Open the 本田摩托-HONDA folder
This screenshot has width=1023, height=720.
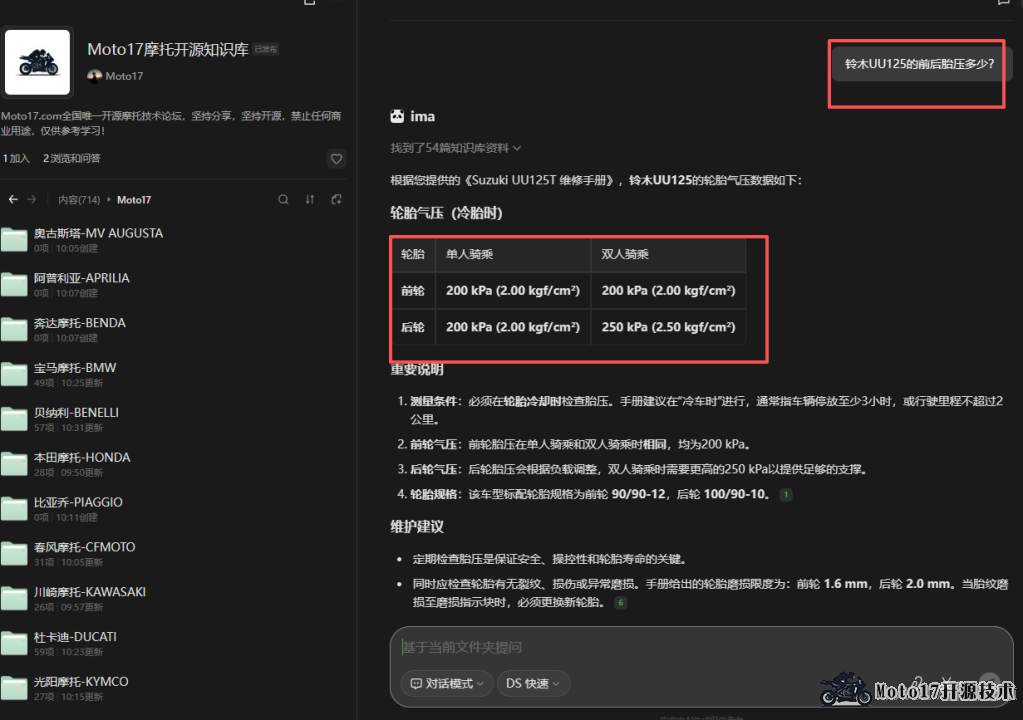pyautogui.click(x=82, y=458)
